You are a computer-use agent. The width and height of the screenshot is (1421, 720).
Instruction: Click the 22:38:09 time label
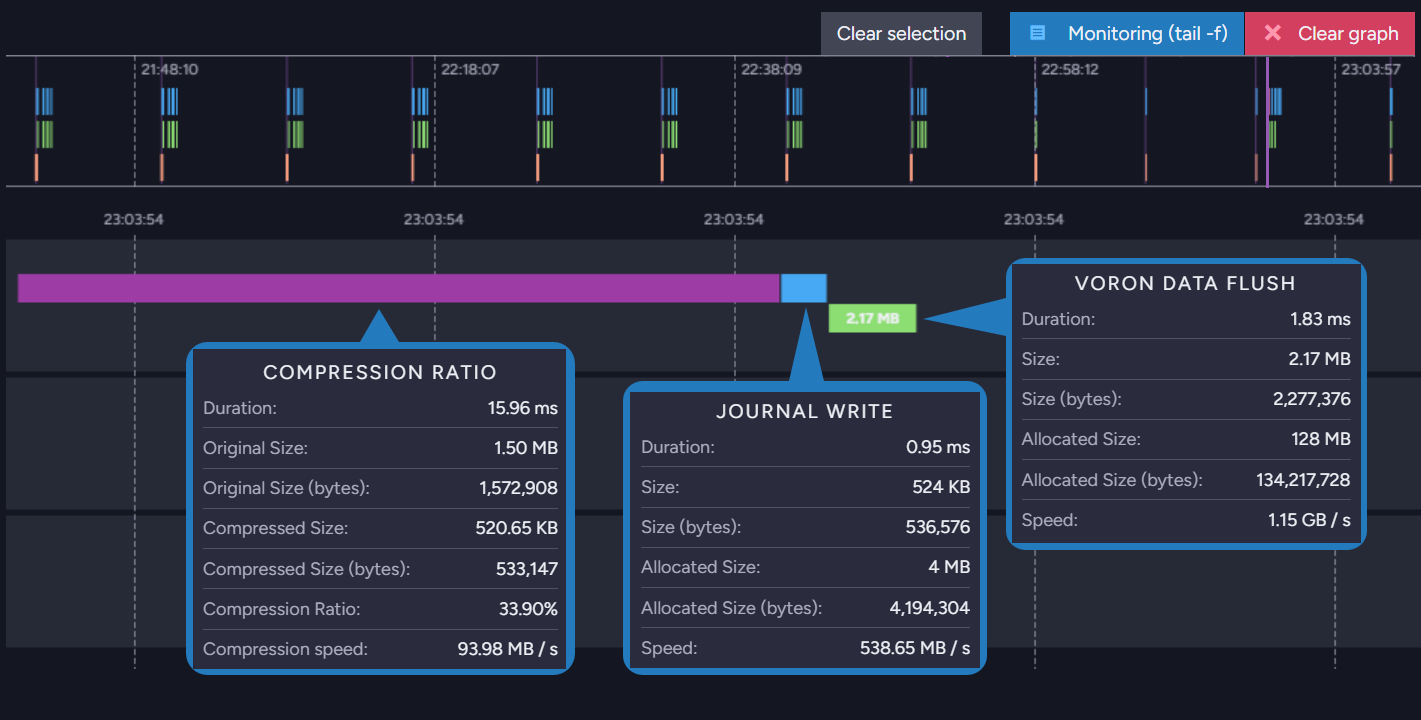pyautogui.click(x=771, y=70)
